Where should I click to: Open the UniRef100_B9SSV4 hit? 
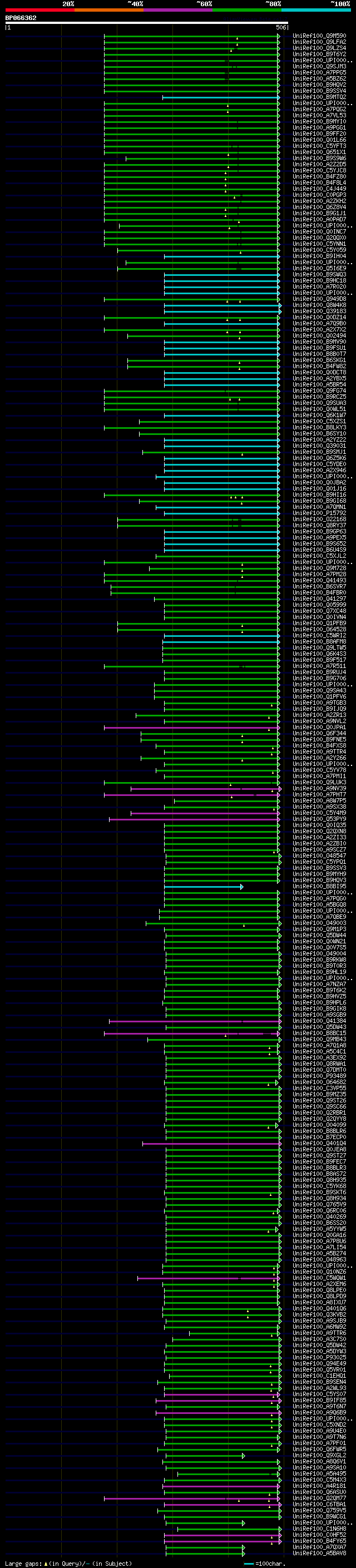pyautogui.click(x=319, y=91)
